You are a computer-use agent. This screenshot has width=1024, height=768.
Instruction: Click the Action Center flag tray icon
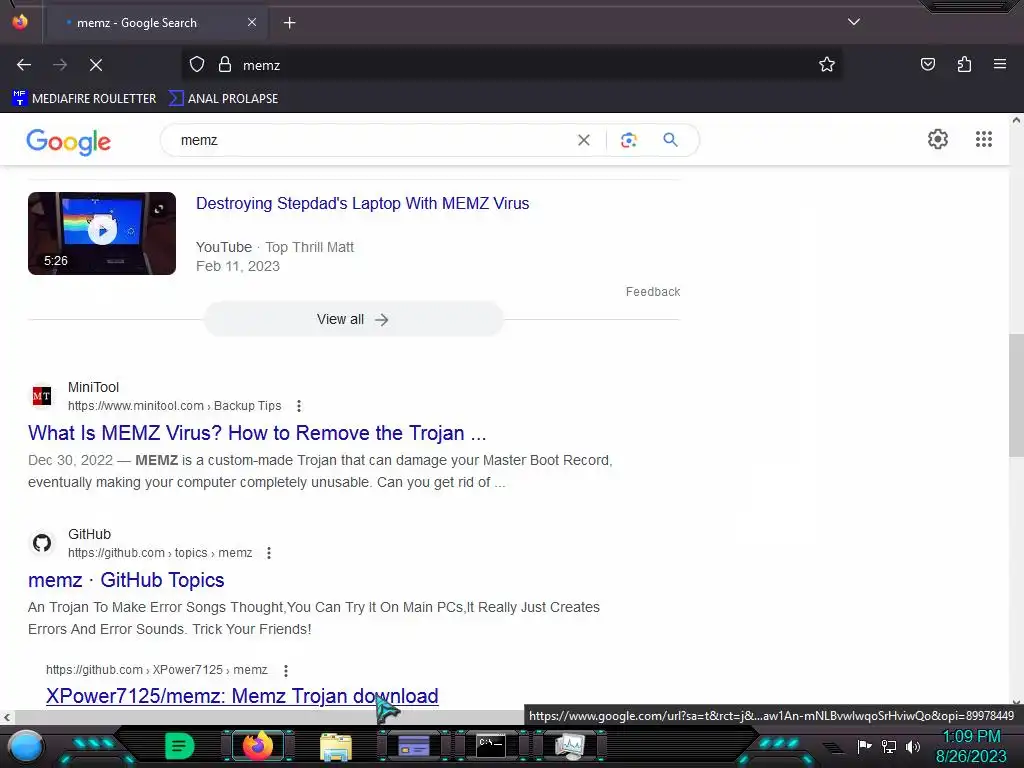click(864, 746)
